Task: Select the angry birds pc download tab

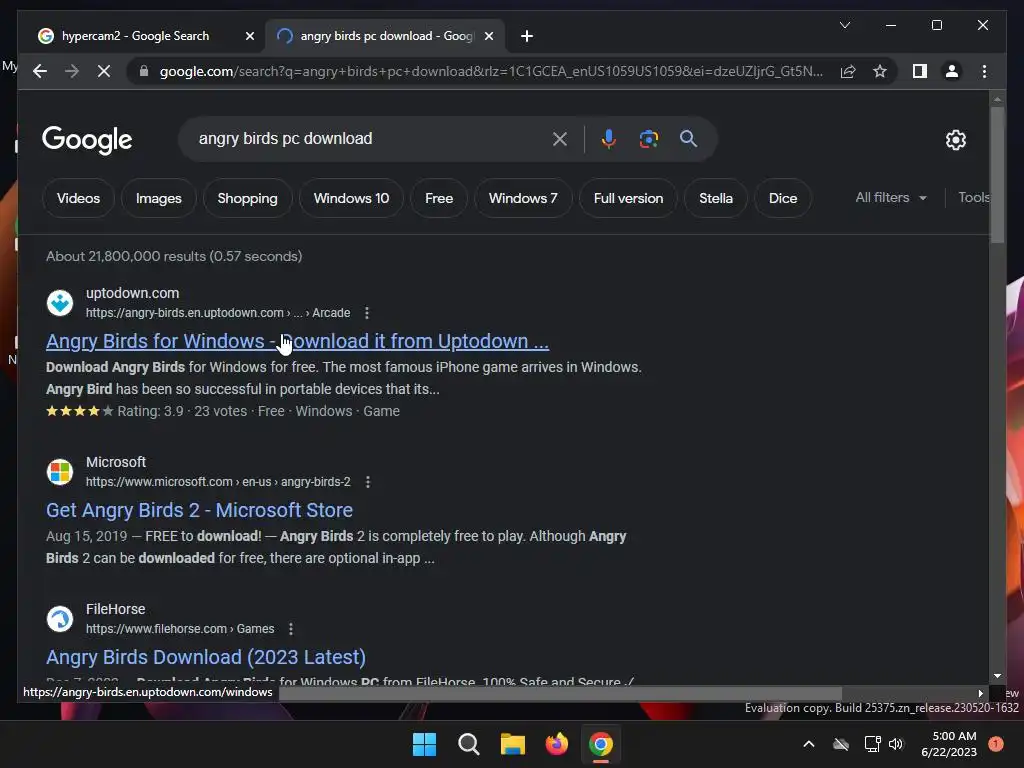Action: point(385,36)
